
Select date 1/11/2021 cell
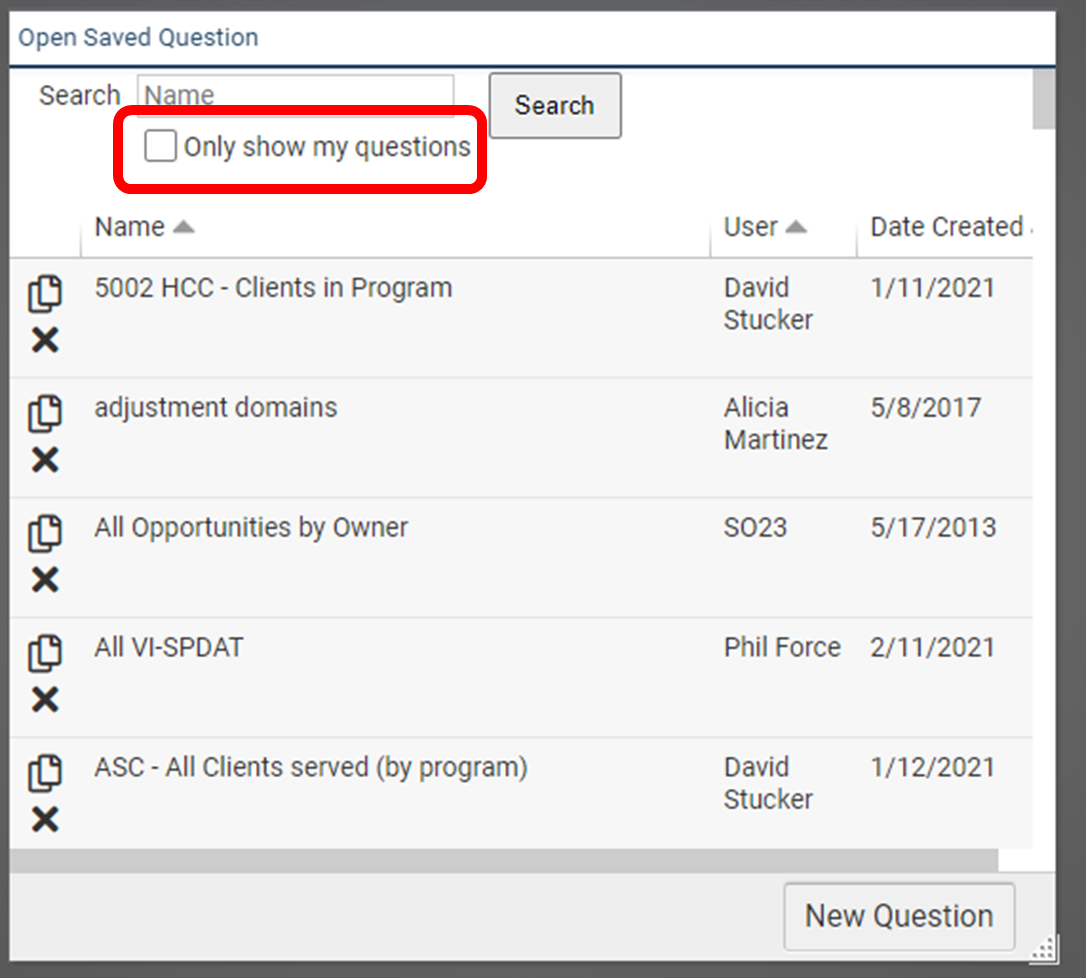click(x=932, y=287)
